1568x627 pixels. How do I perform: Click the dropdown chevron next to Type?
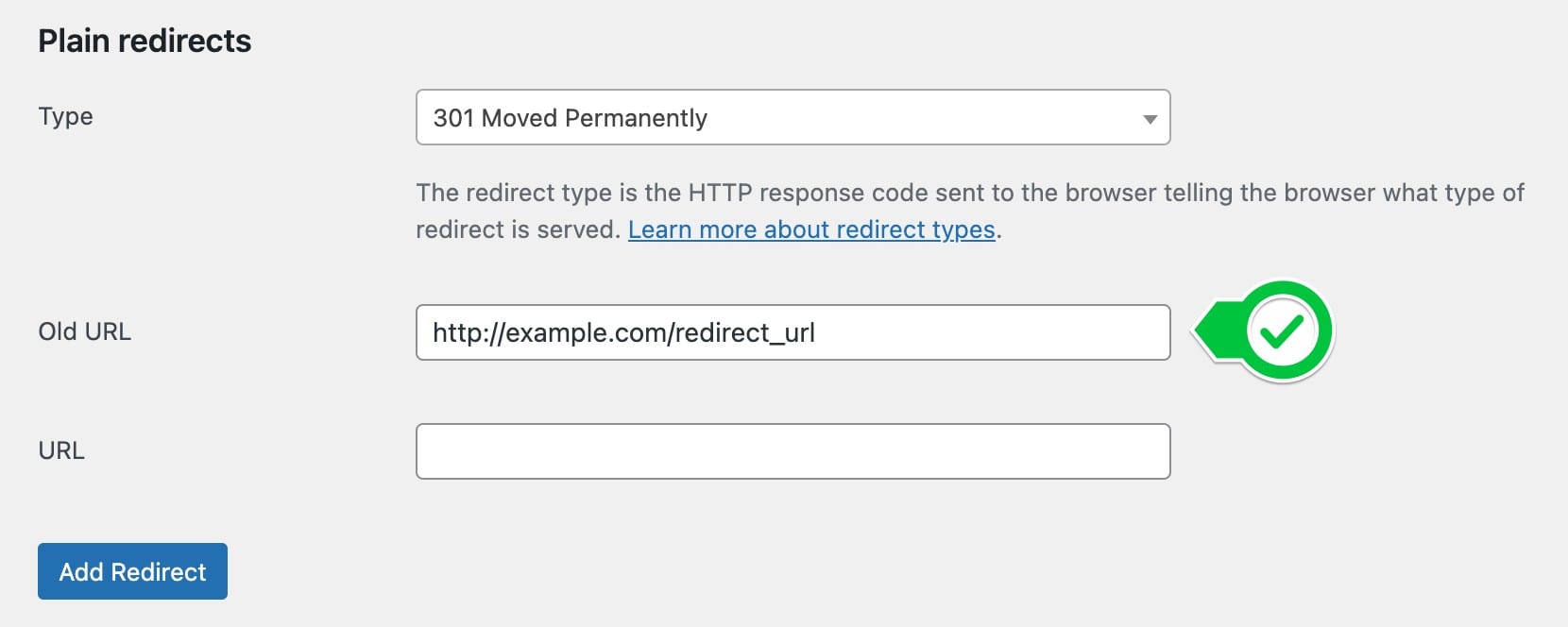[x=1150, y=119]
